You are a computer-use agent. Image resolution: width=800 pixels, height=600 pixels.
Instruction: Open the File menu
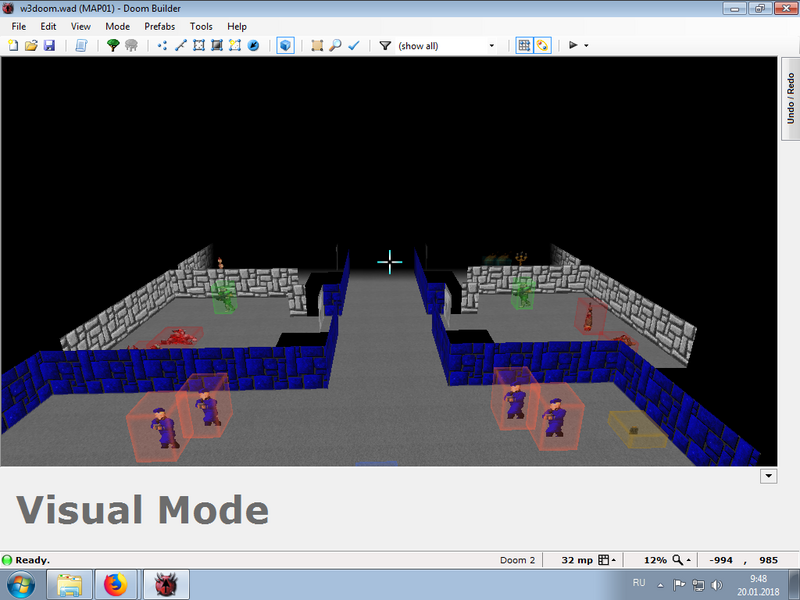tap(19, 26)
